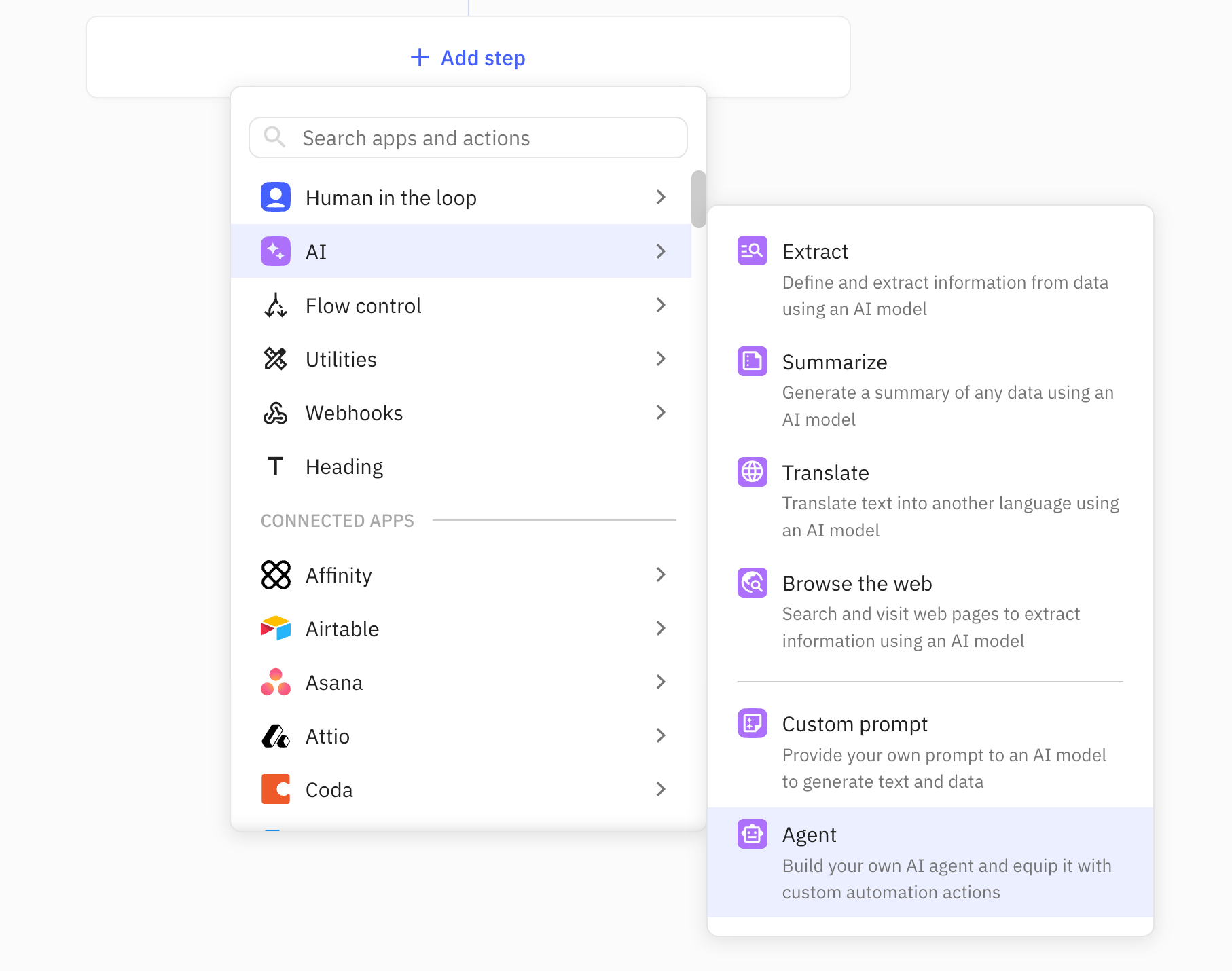Open the Human in the loop category
Image resolution: width=1232 pixels, height=971 pixels.
(461, 198)
